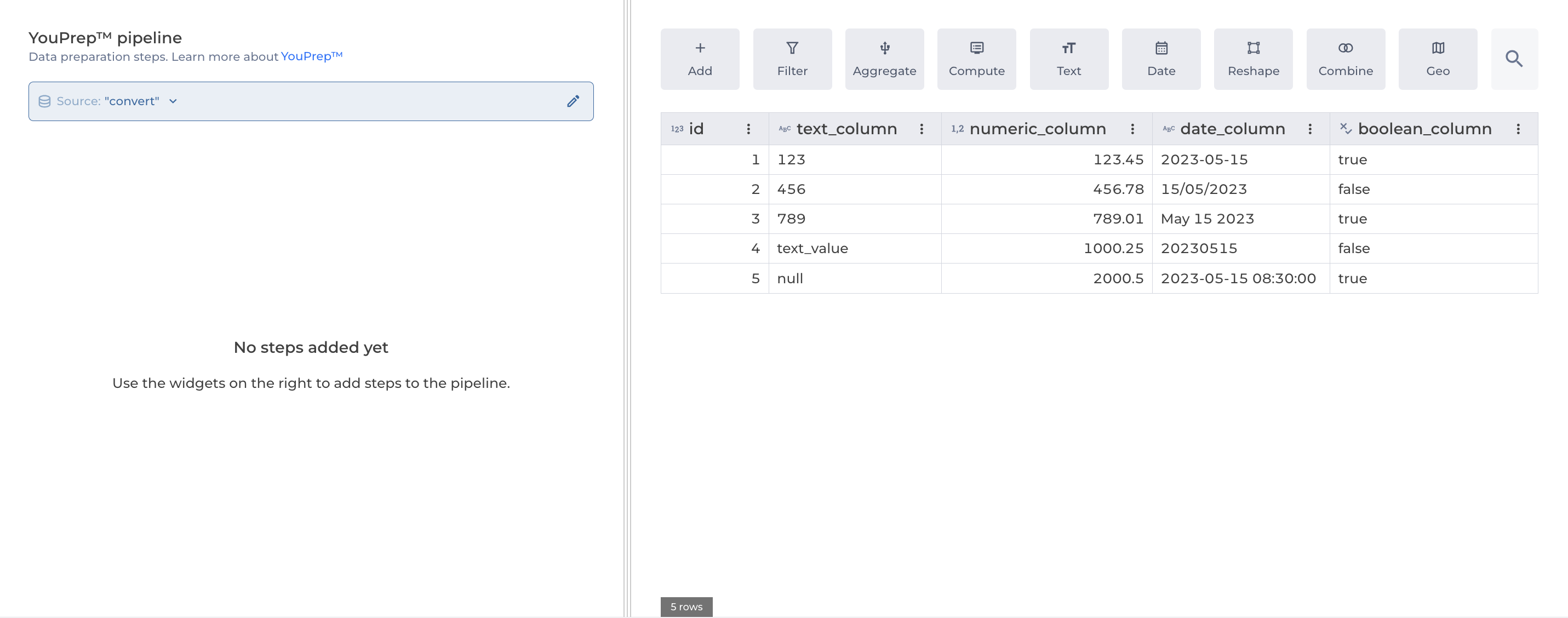The width and height of the screenshot is (1568, 618).
Task: Follow the YouPrep™ learn more link
Action: pyautogui.click(x=311, y=56)
